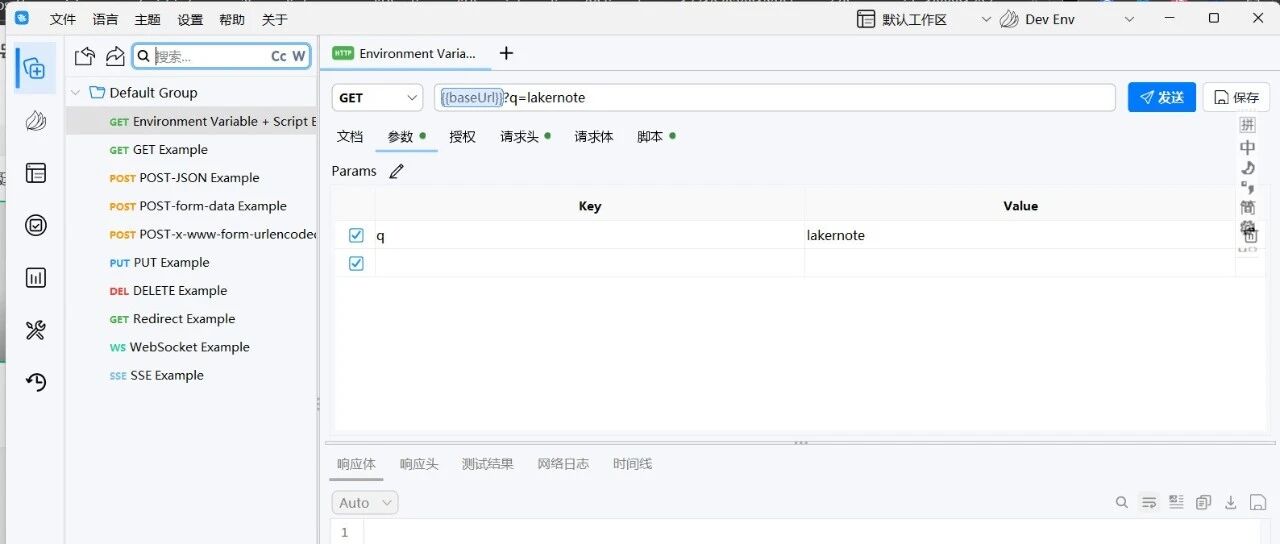Switch to the 响应头 response tab
Viewport: 1280px width, 544px height.
[419, 464]
